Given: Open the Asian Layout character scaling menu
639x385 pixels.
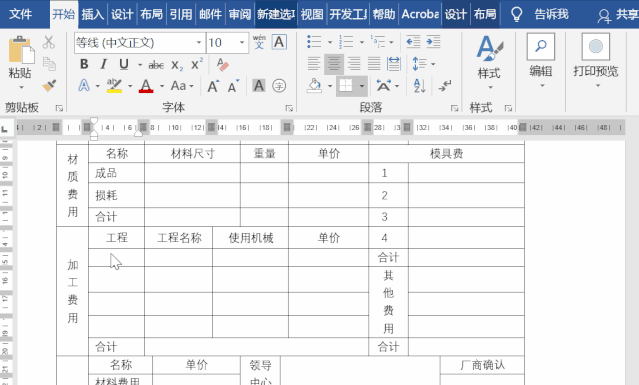Looking at the screenshot, I should [387, 86].
